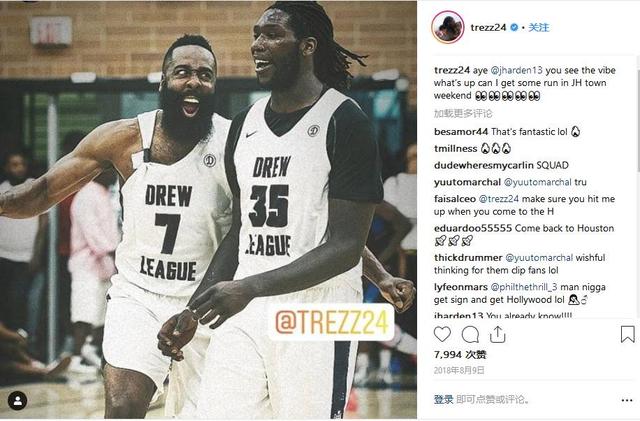This screenshot has width=640, height=421.
Task: Click the verified badge next to trezz24
Action: [514, 27]
